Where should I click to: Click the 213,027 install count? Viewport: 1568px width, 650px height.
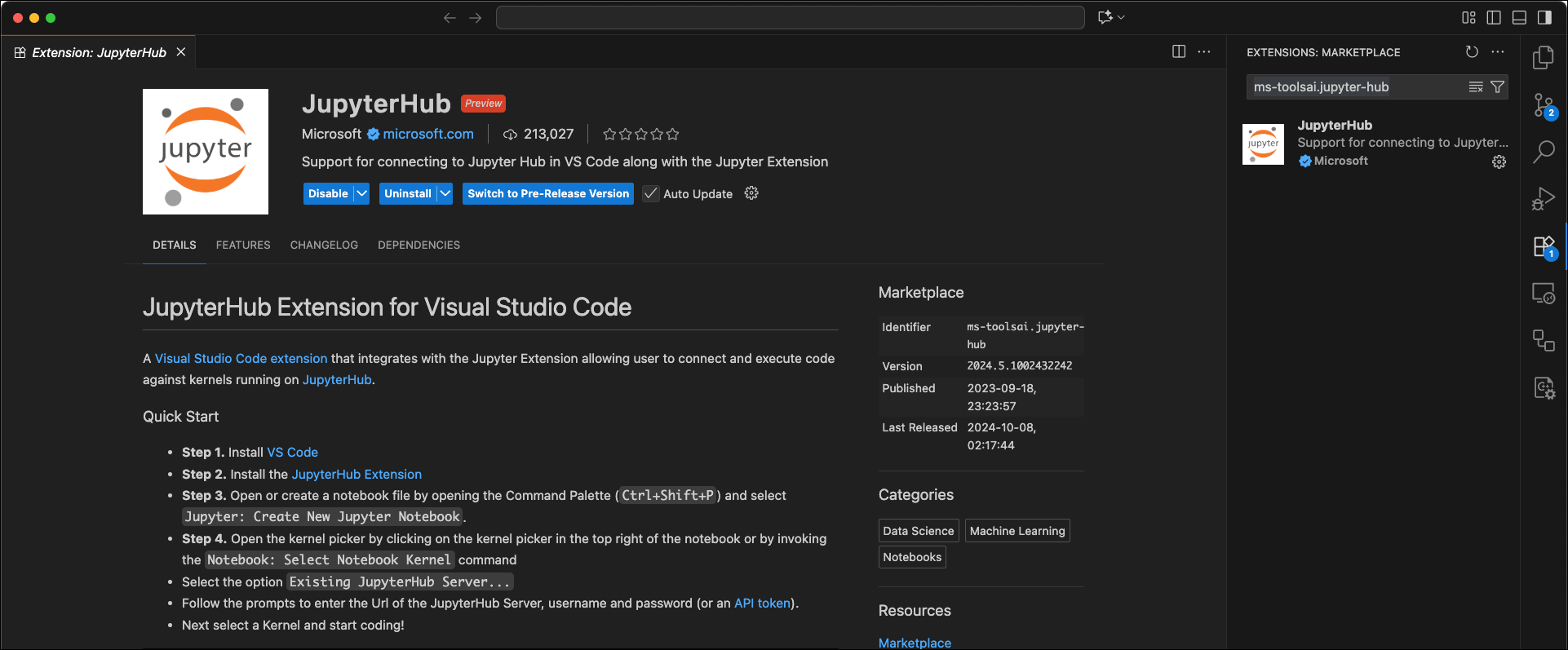point(538,134)
